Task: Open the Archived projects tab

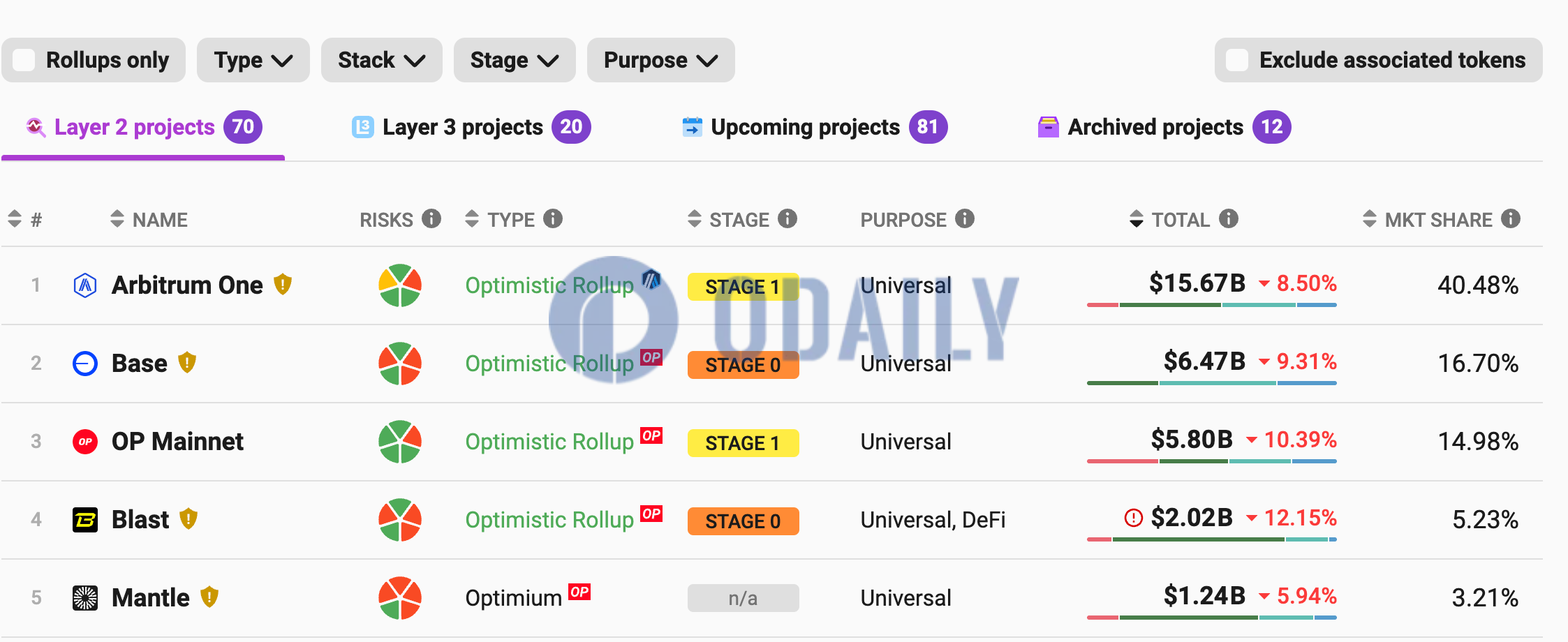Action: tap(1164, 127)
